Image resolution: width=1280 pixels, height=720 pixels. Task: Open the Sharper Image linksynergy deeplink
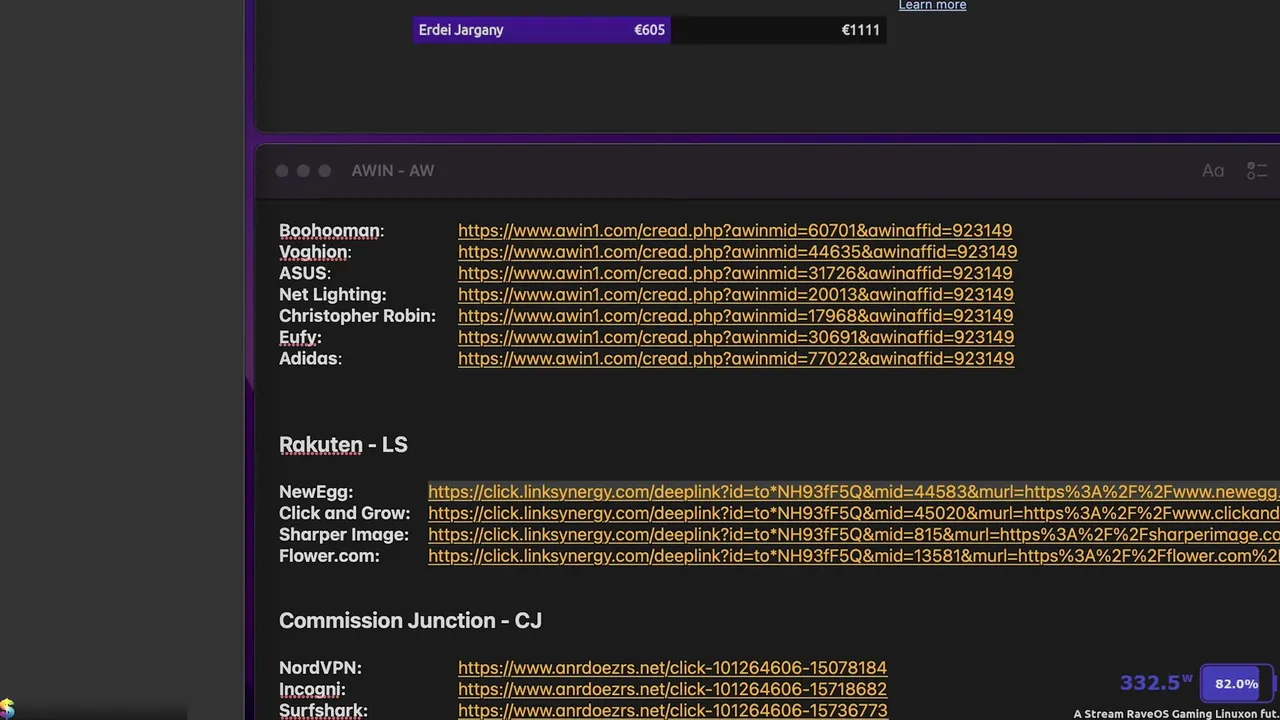click(x=854, y=535)
